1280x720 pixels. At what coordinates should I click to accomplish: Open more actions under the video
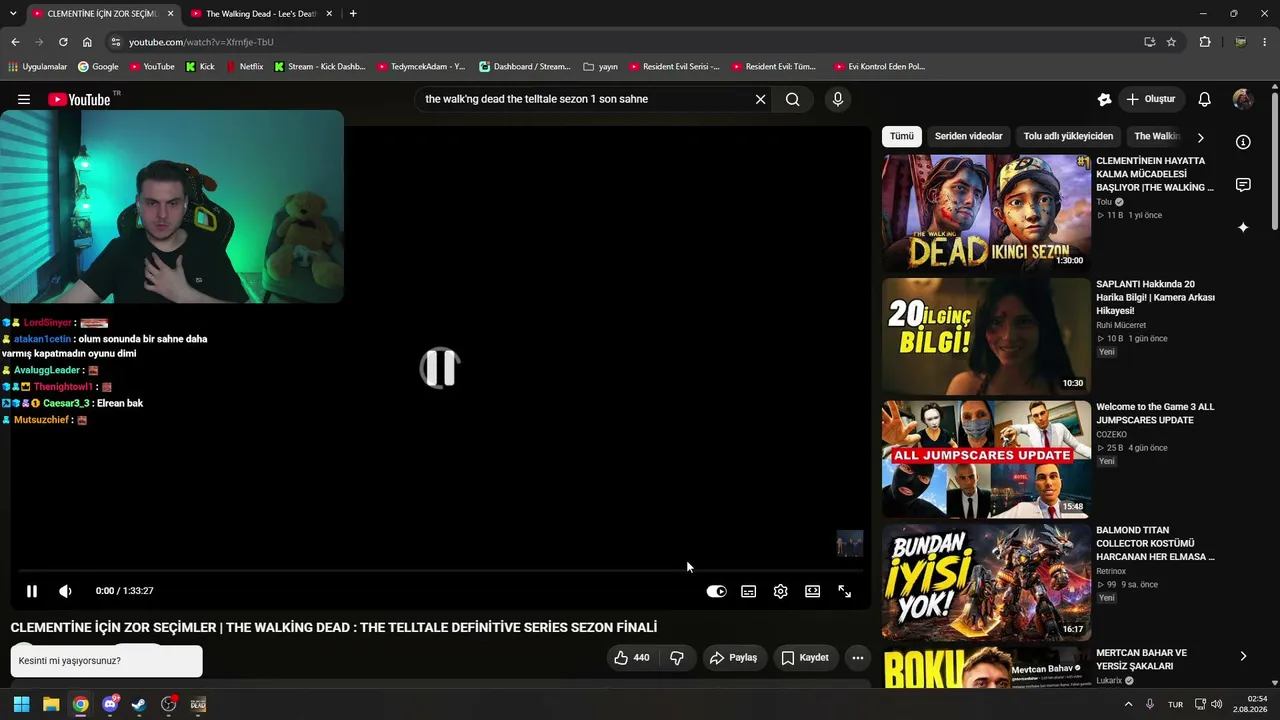click(857, 658)
